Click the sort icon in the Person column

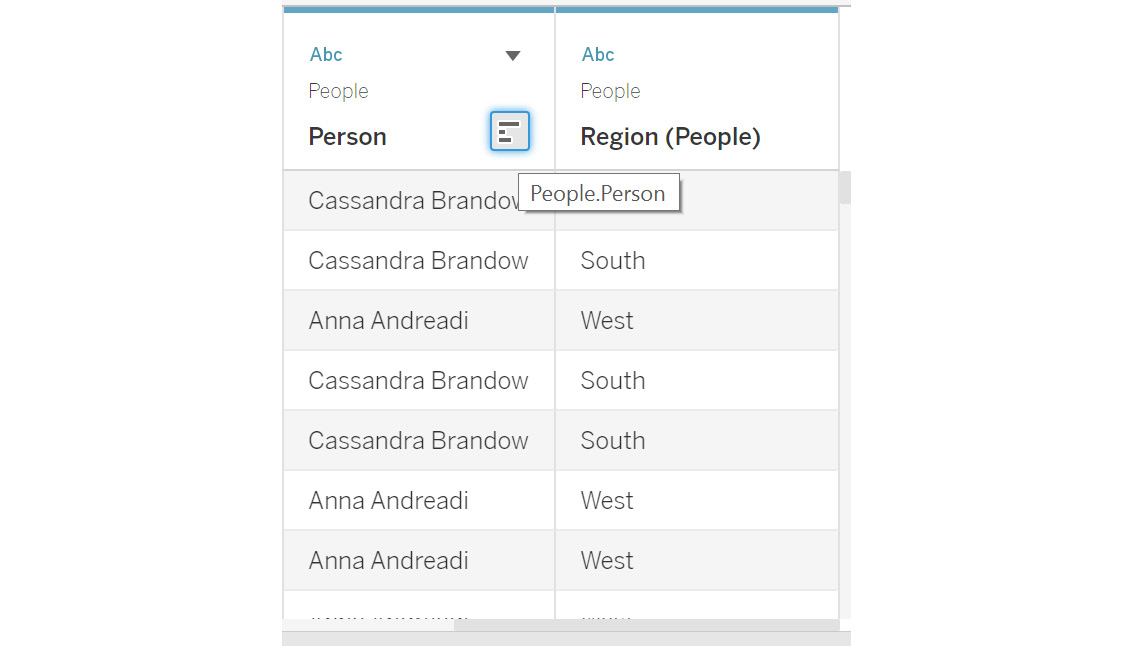click(x=509, y=131)
